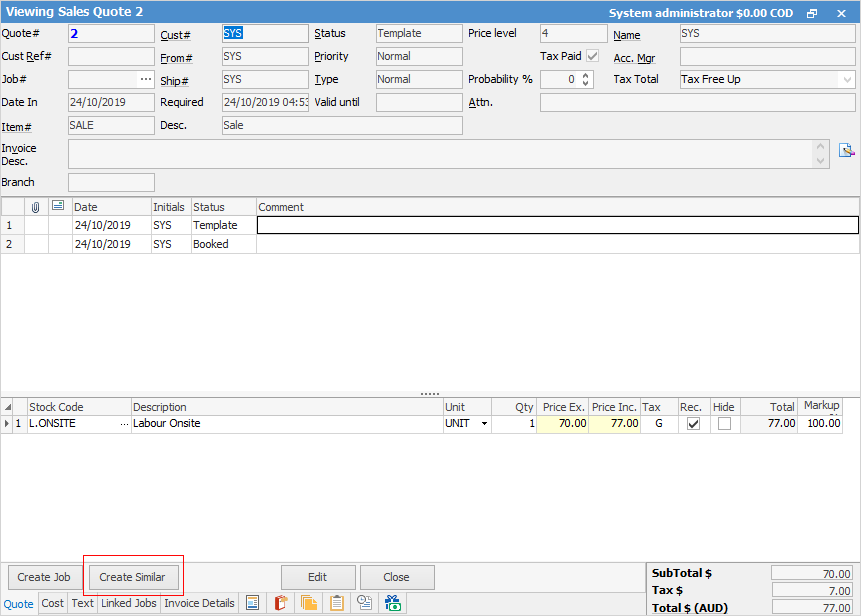Toggle the Tax Paid checkbox
The image size is (861, 616).
pyautogui.click(x=593, y=57)
